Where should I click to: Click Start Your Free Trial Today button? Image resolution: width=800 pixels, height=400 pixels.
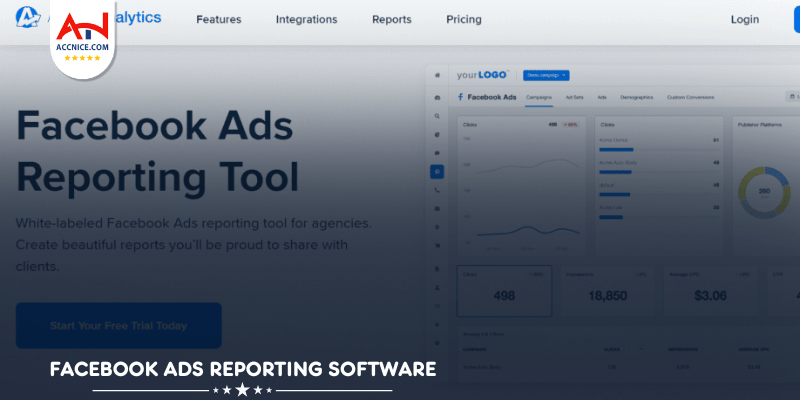tap(118, 326)
